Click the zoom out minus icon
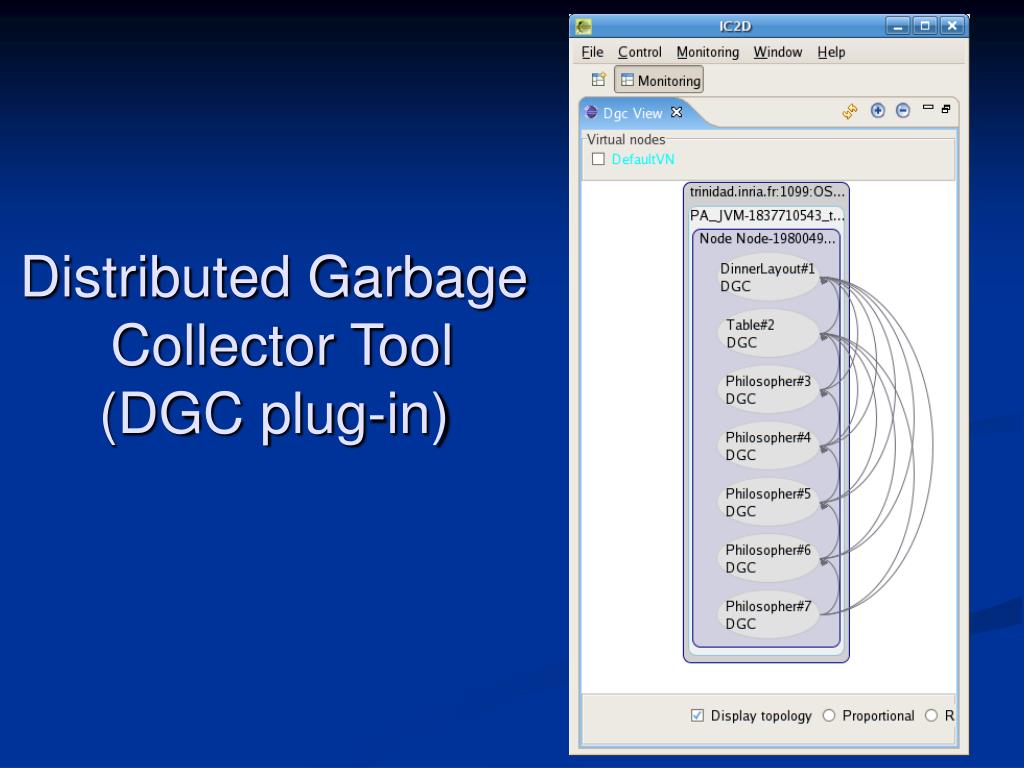Screen dimensions: 1024x768 903,111
